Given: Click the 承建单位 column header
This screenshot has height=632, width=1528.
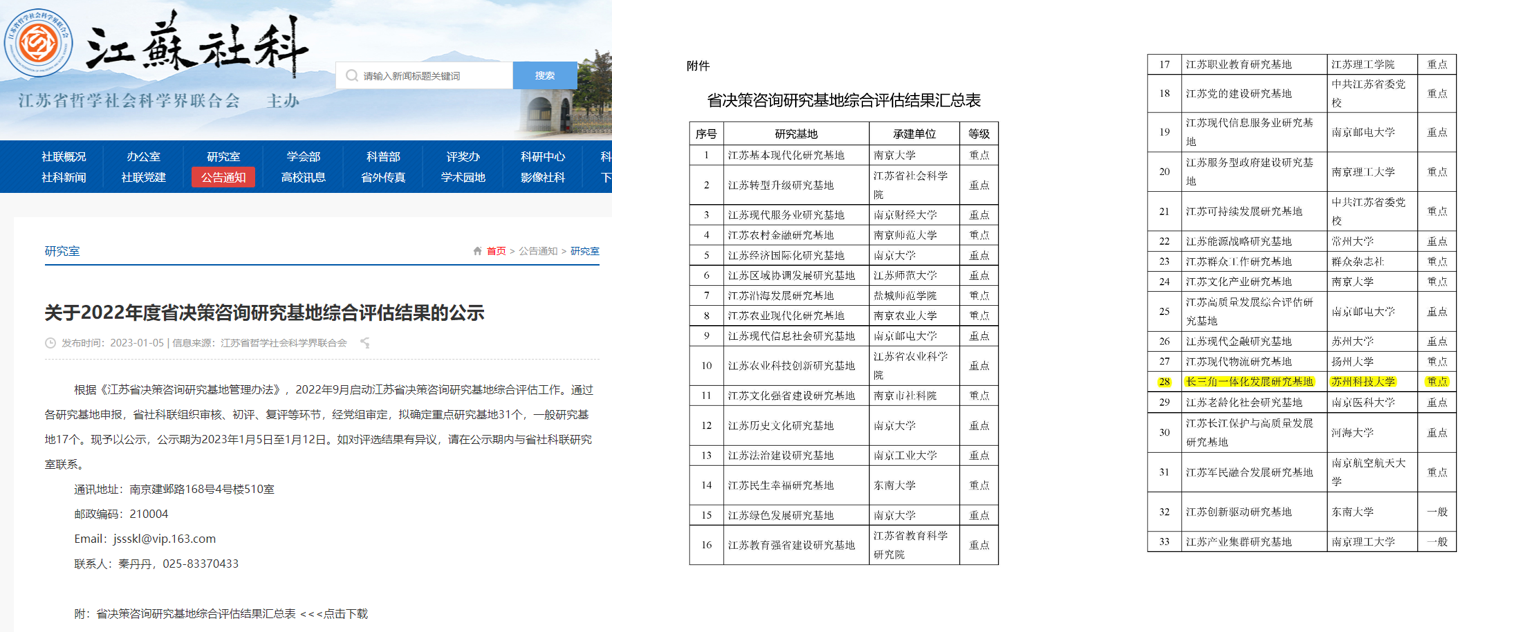Looking at the screenshot, I should tap(915, 134).
